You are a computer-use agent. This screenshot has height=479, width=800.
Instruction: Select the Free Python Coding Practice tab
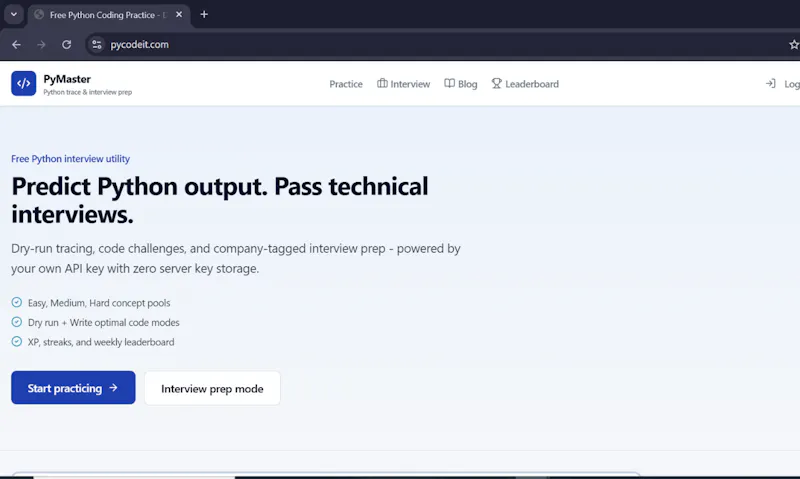click(x=109, y=15)
